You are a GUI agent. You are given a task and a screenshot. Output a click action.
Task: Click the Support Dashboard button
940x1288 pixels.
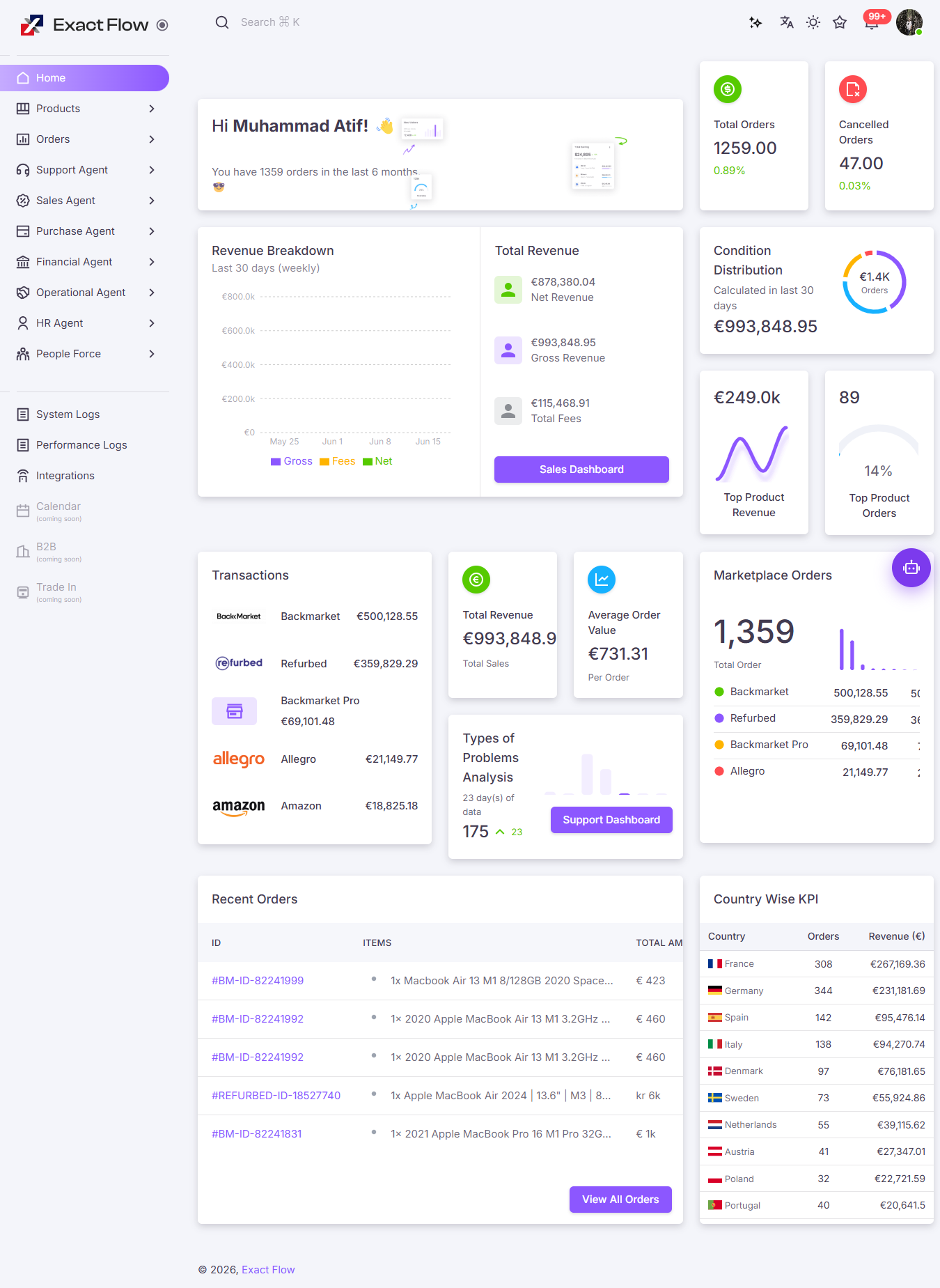click(x=611, y=820)
